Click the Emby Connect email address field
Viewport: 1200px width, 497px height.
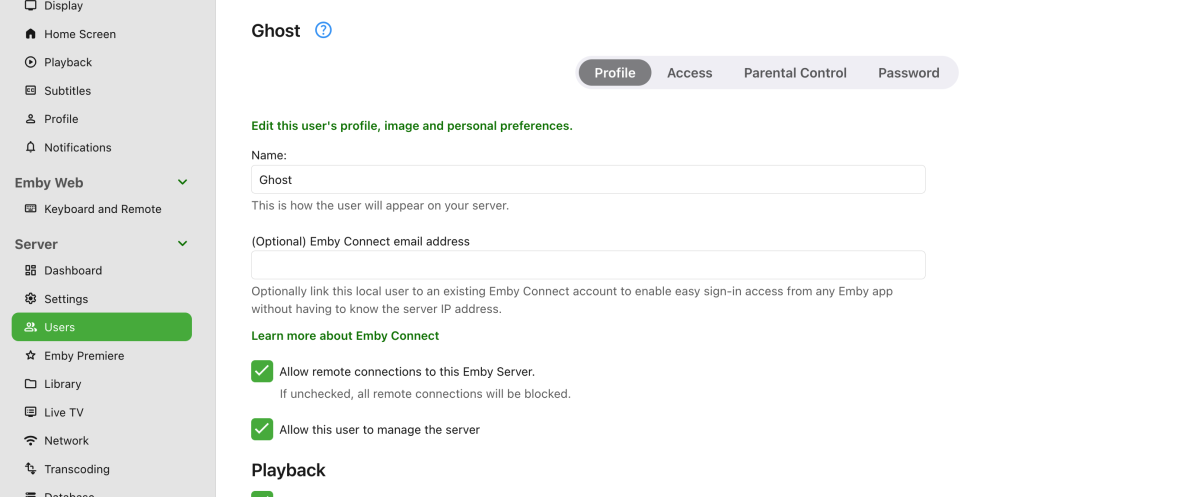[588, 265]
